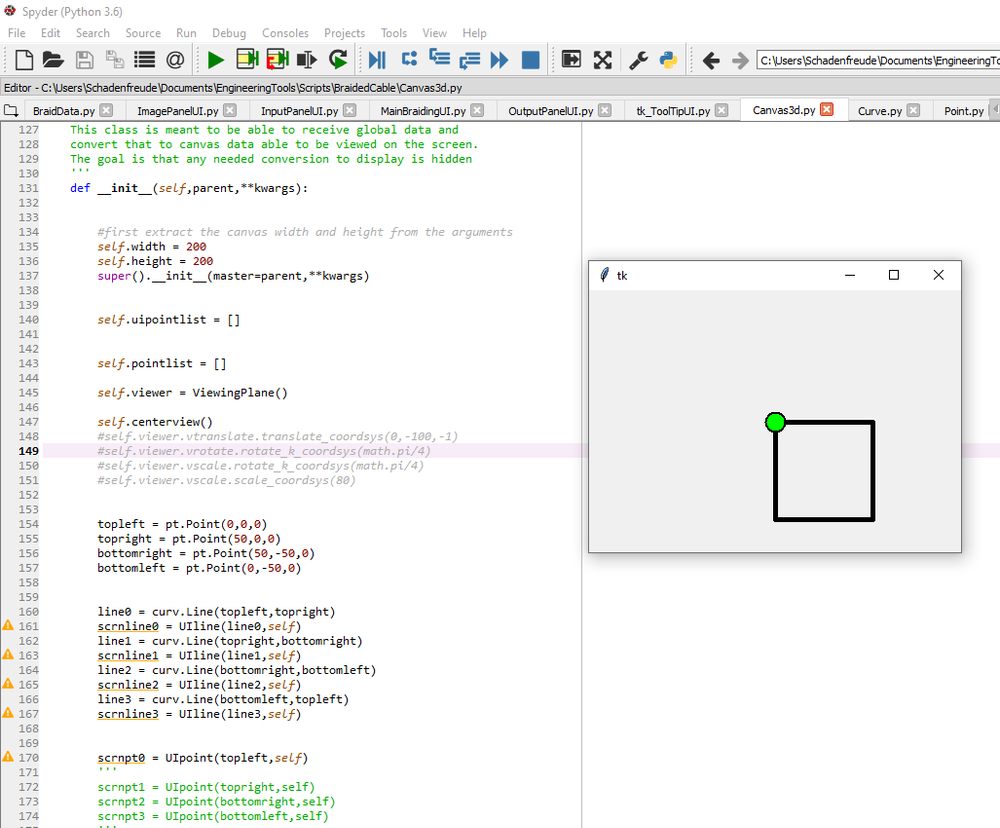Click the Fullscreen mode arrows icon
The width and height of the screenshot is (1000, 828).
click(603, 60)
